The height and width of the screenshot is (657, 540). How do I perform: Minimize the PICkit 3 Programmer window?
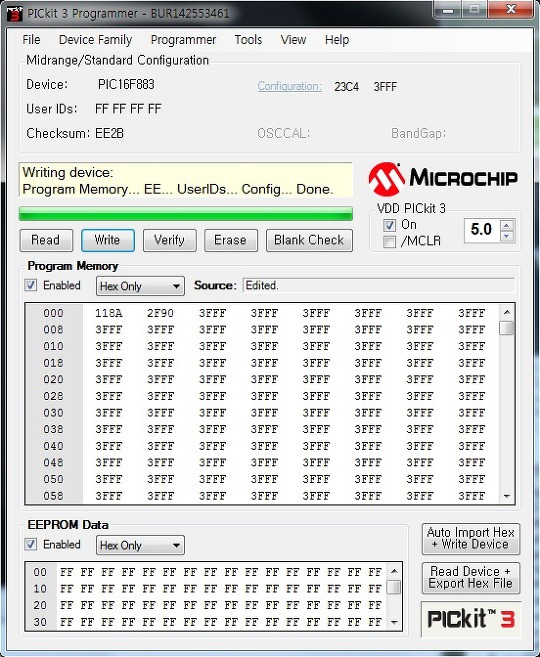(448, 10)
